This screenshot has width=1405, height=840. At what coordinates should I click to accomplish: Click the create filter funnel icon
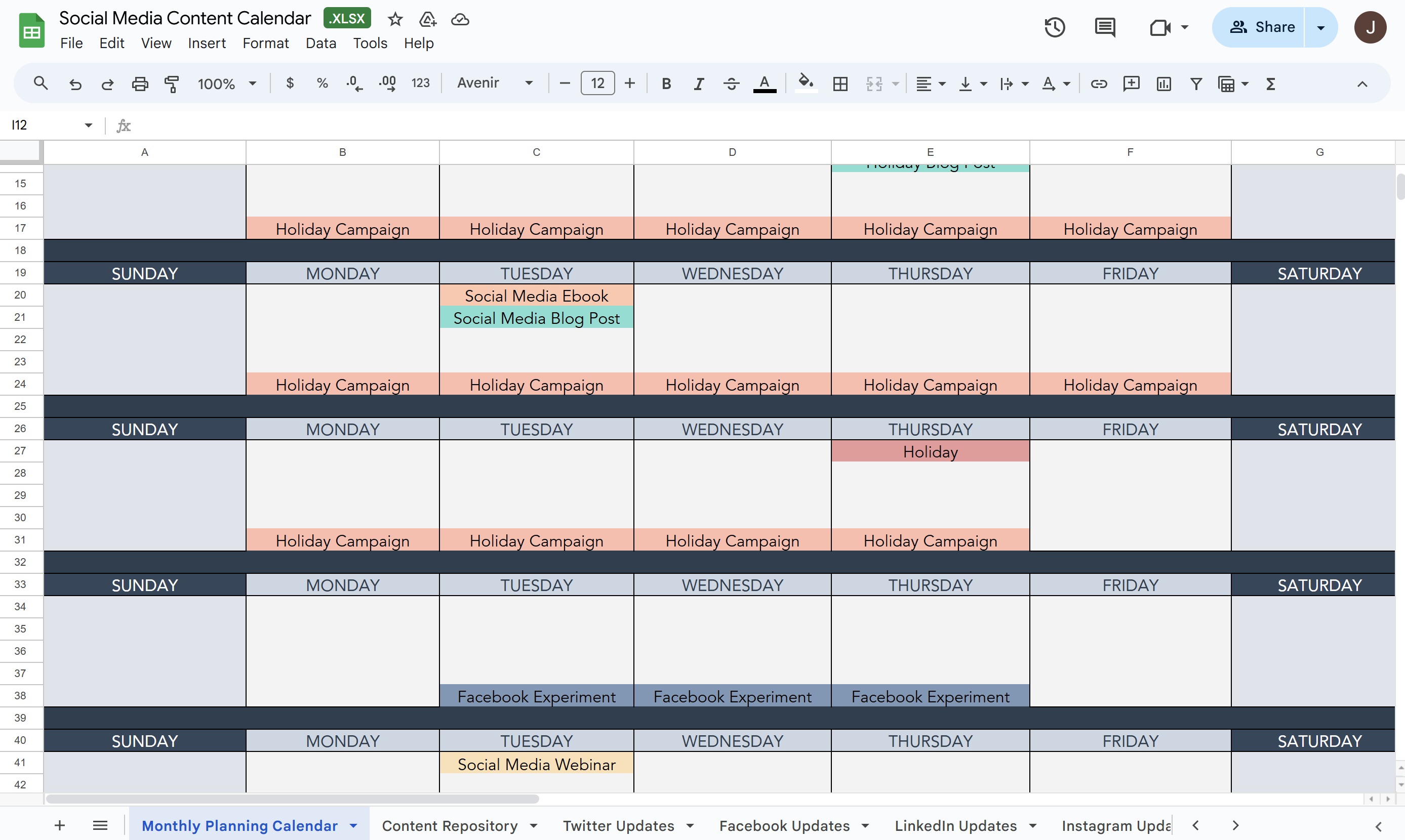click(1196, 84)
